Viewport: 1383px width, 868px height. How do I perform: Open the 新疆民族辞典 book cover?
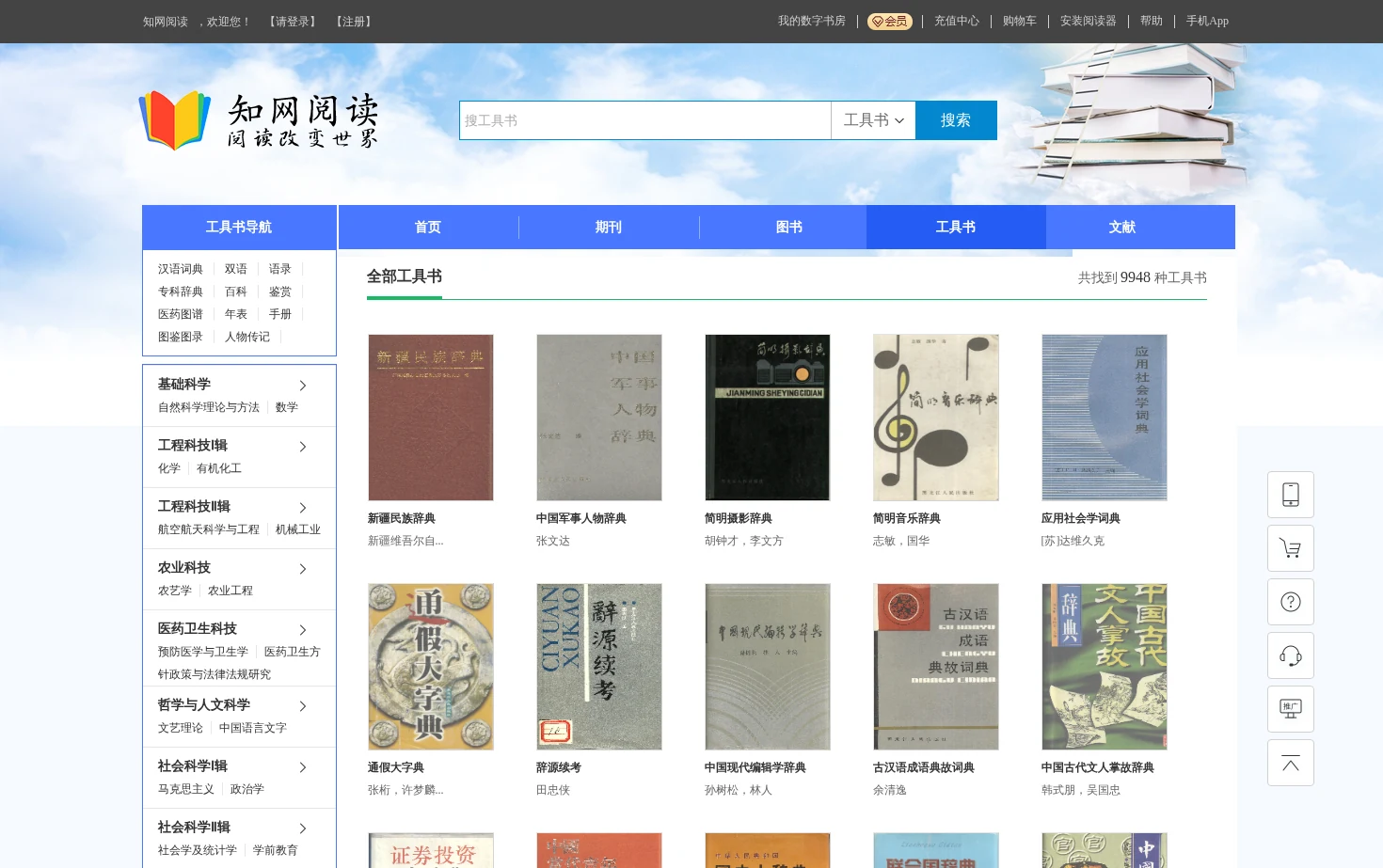coord(431,418)
